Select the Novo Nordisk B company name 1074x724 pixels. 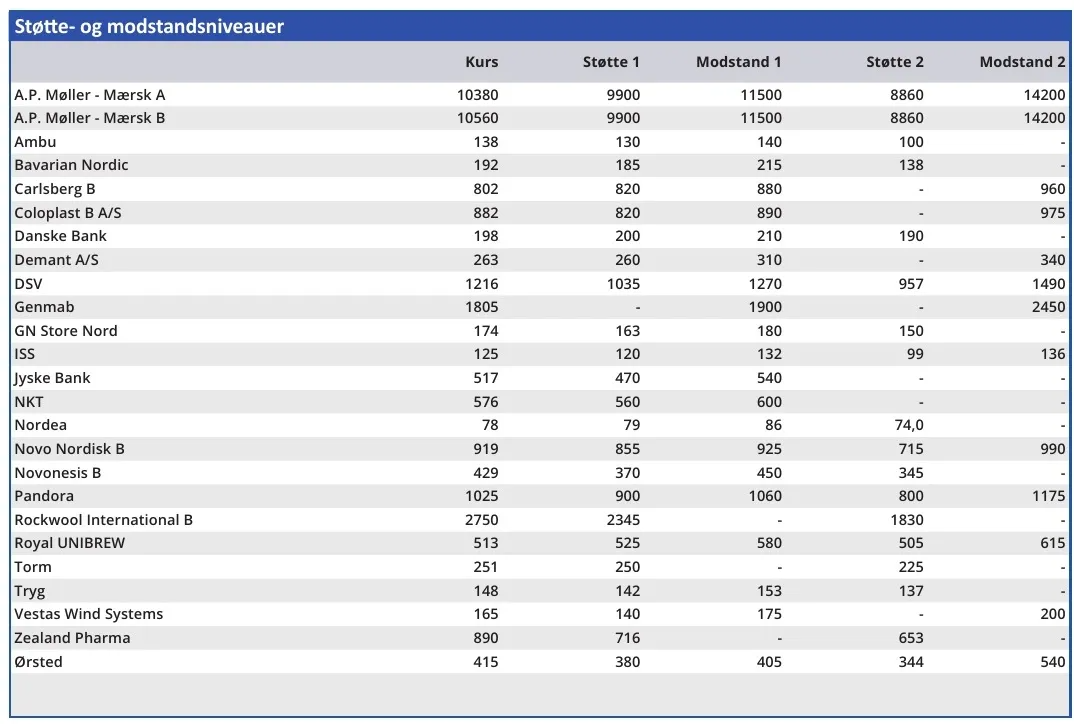click(x=69, y=449)
